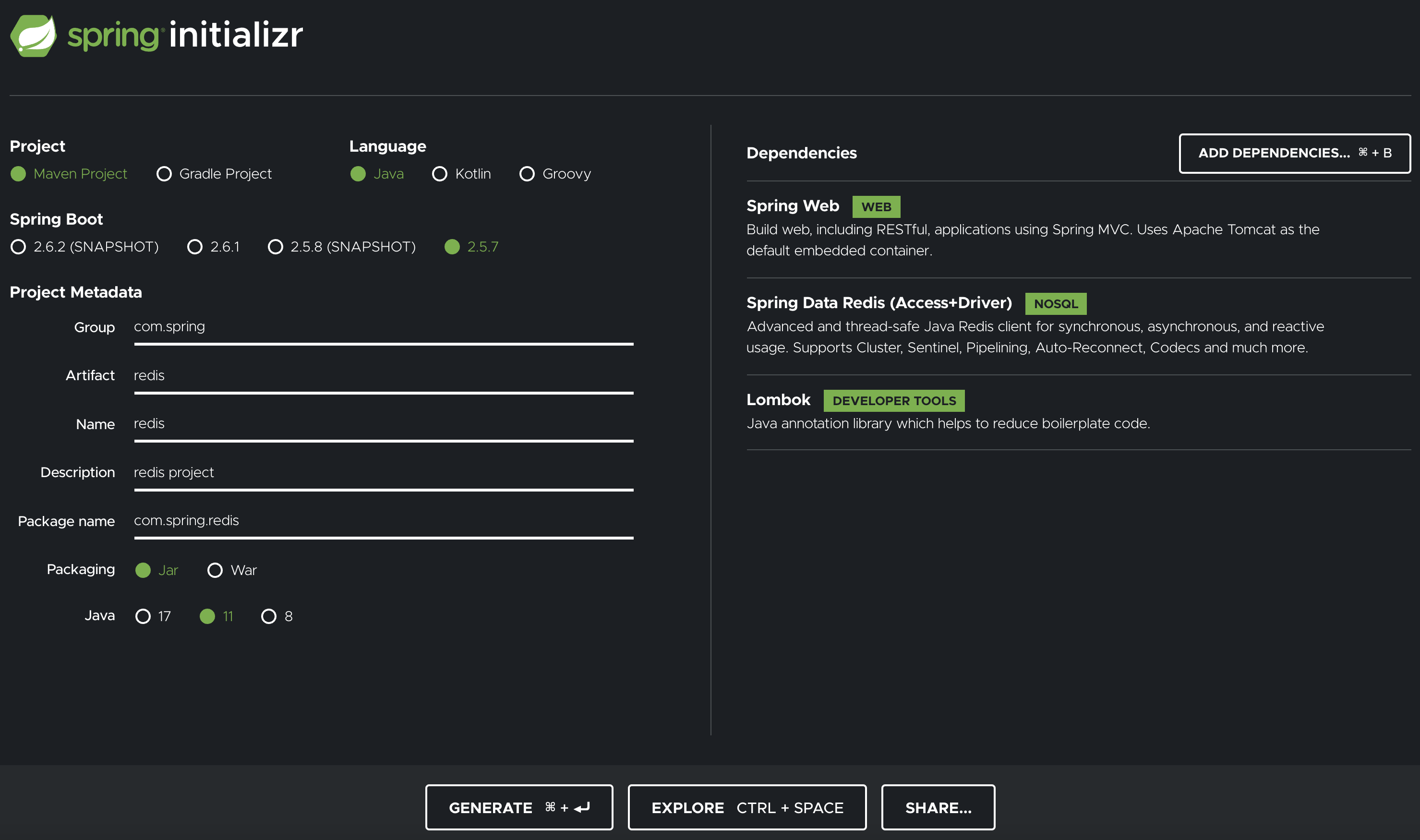Screen dimensions: 1420x840
Task: Edit the Description field
Action: (x=383, y=473)
